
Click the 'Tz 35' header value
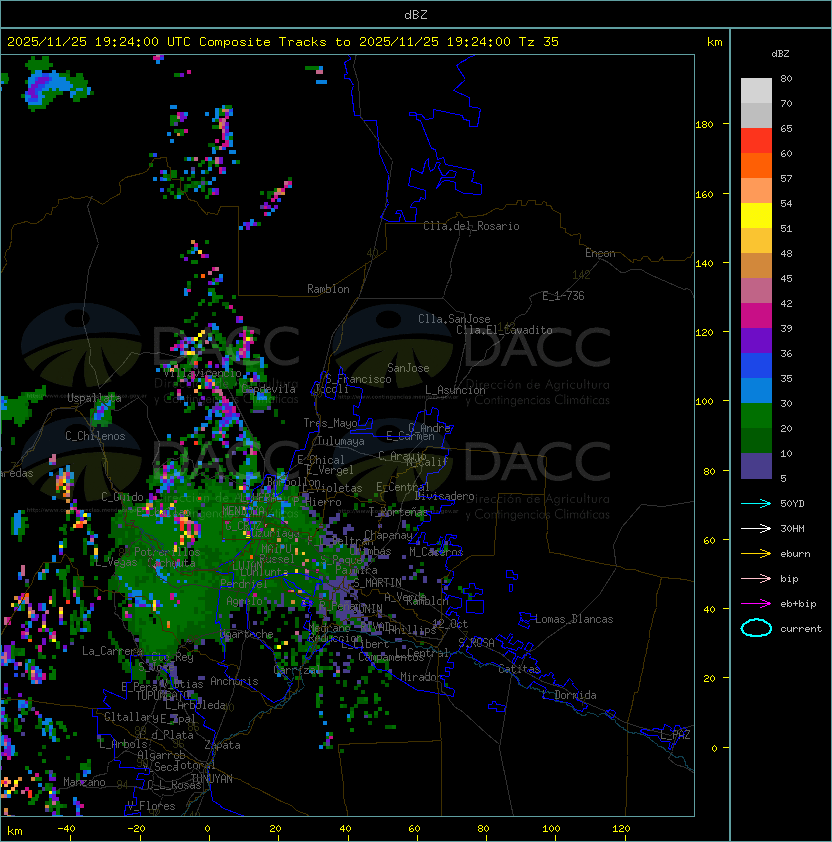point(539,42)
